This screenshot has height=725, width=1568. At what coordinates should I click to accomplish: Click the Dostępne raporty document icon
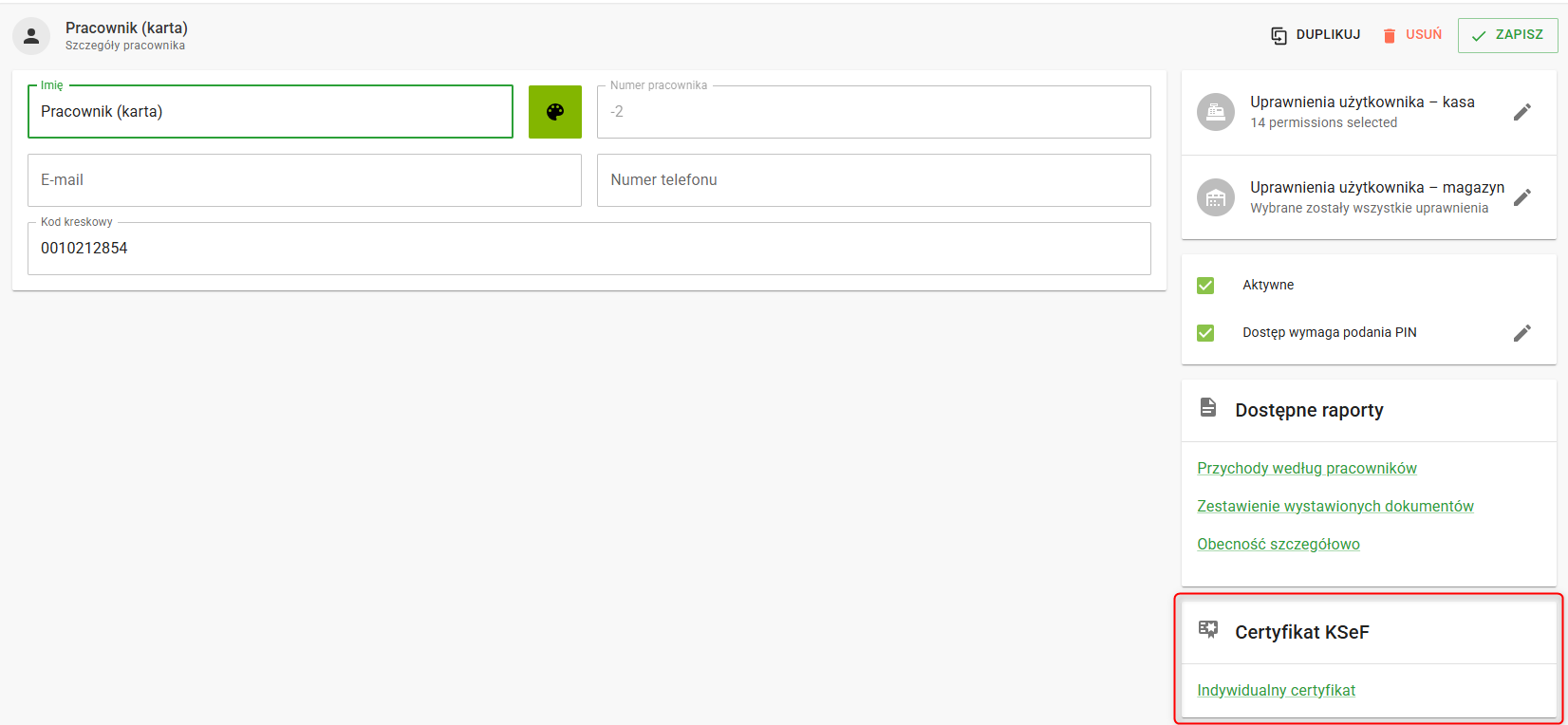pyautogui.click(x=1208, y=408)
